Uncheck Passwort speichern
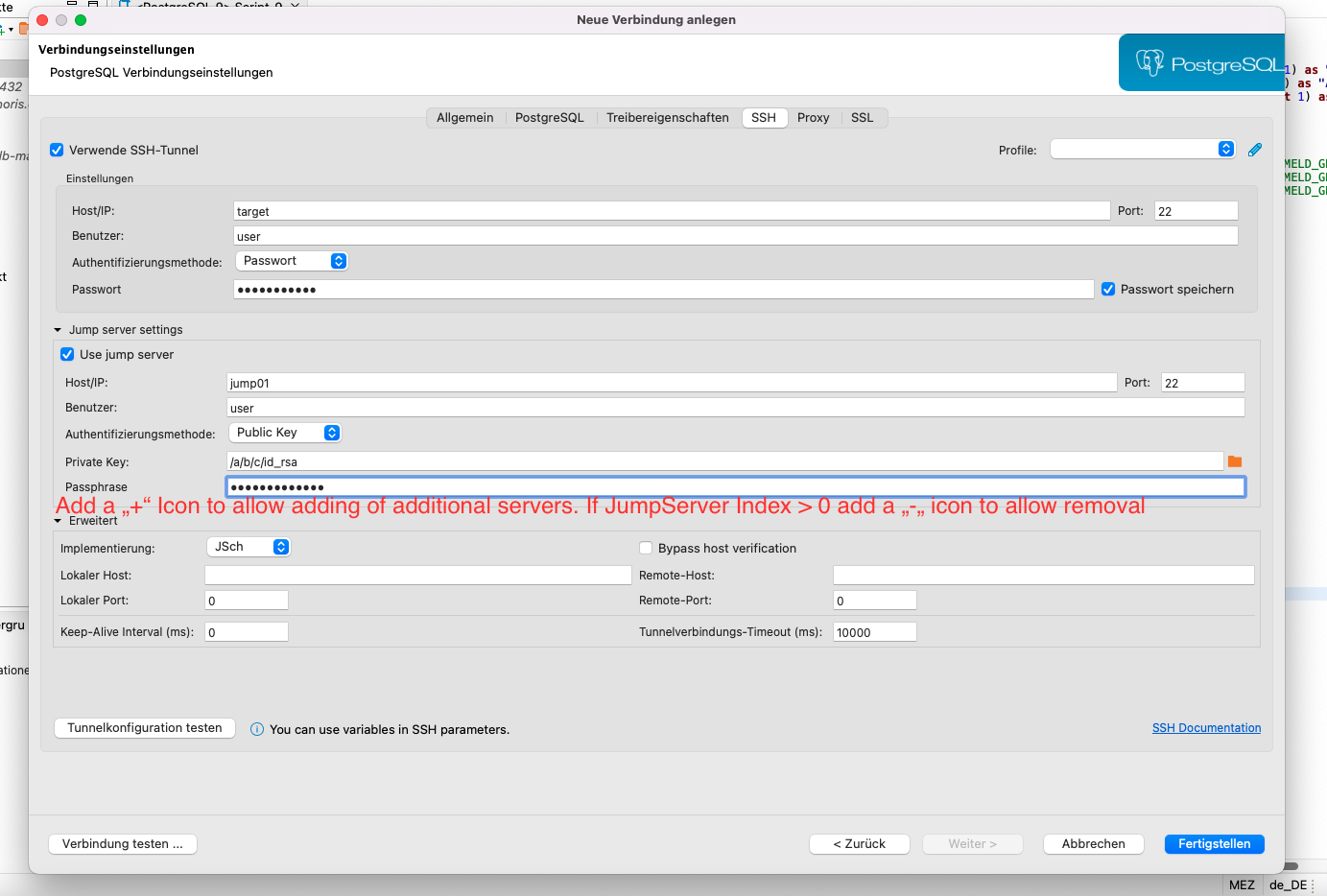 point(1109,289)
